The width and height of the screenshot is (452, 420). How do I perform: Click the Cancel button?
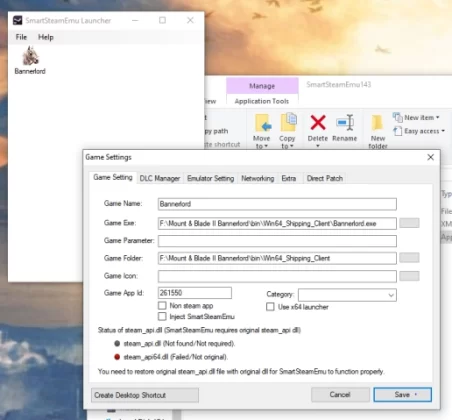340,395
